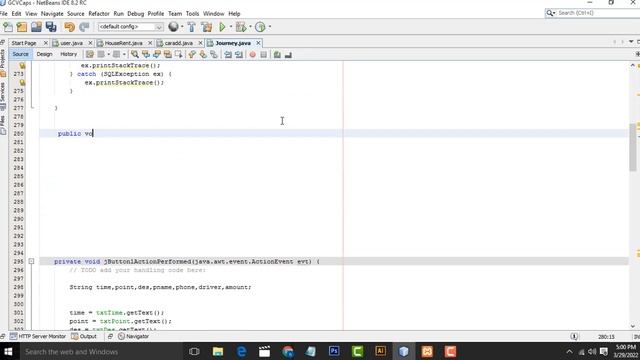Open the Debug menu
The height and width of the screenshot is (360, 640).
(136, 13)
